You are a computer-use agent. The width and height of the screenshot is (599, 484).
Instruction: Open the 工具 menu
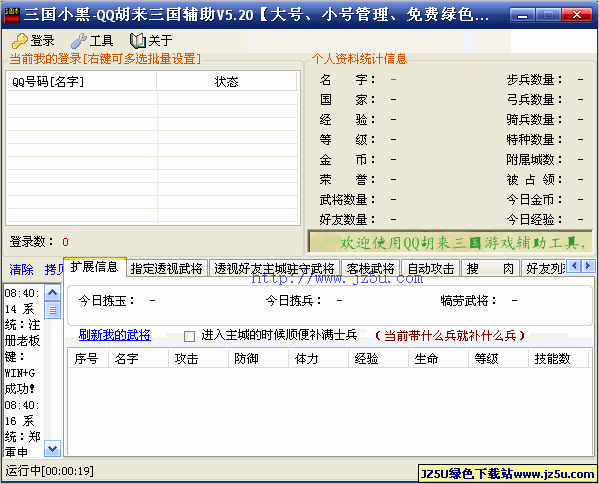(92, 41)
